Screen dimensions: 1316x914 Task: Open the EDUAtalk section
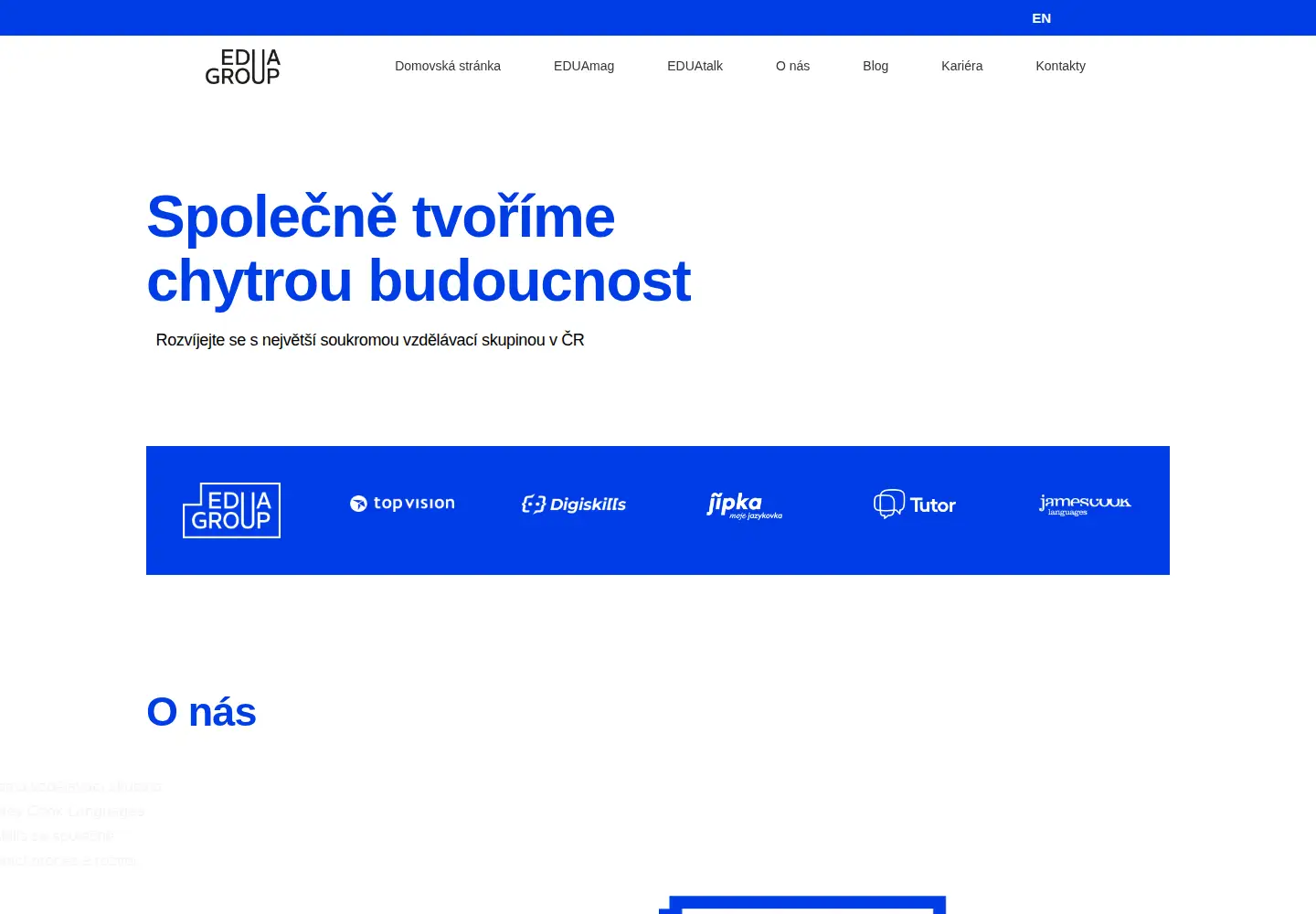[x=695, y=66]
